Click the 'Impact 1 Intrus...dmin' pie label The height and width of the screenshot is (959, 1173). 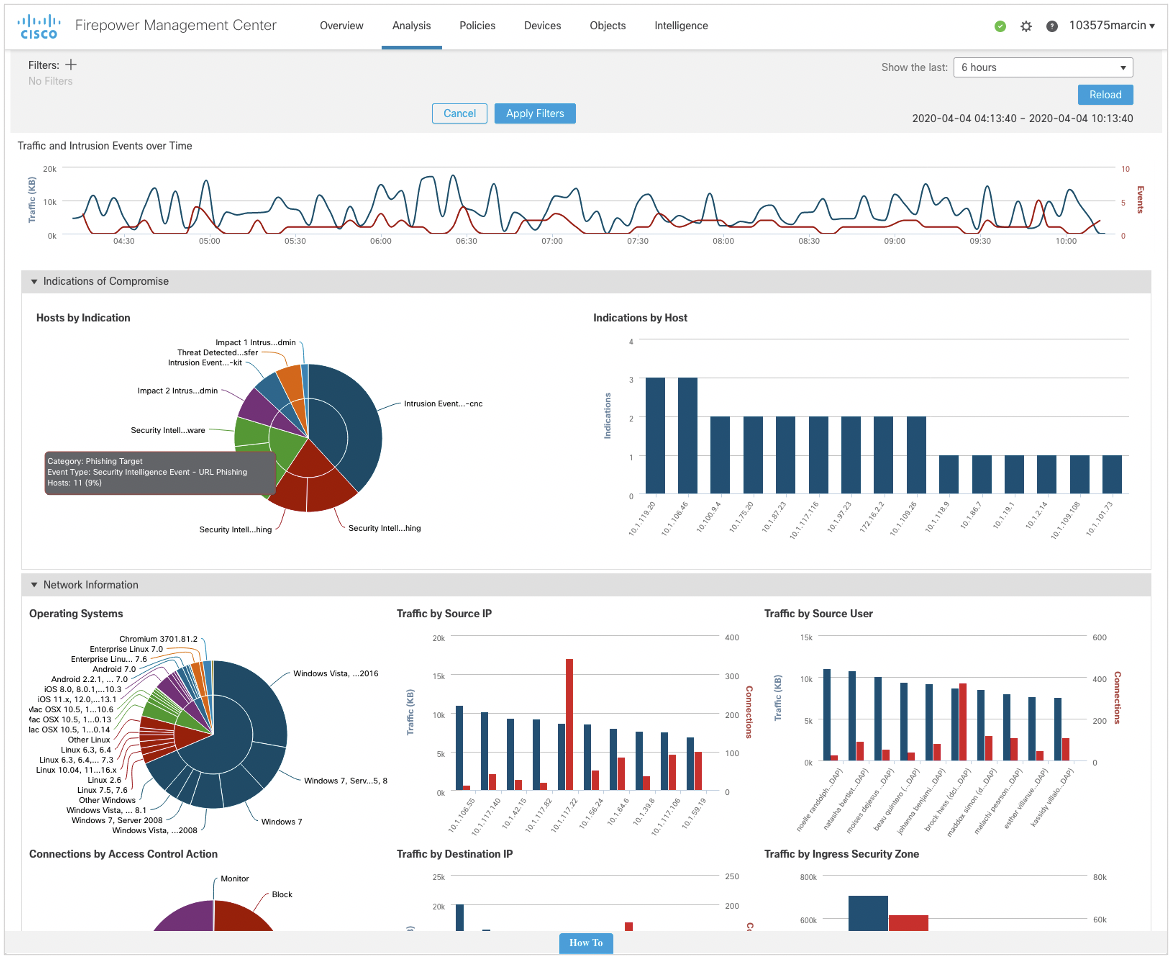255,343
